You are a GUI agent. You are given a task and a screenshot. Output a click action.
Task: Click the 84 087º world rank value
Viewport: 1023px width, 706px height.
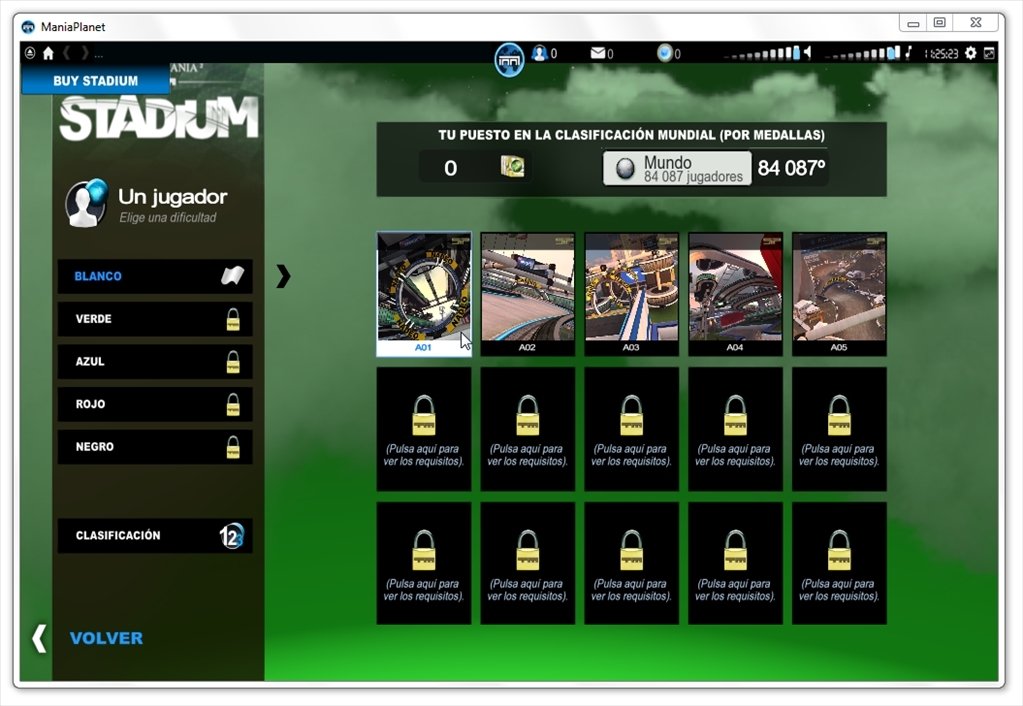(x=791, y=168)
